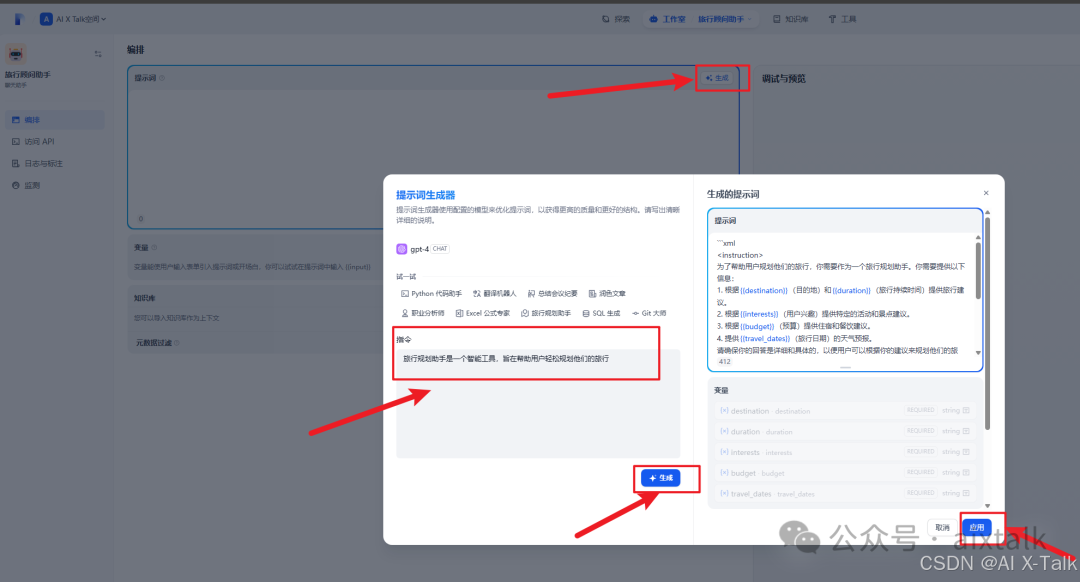Open 日志与标注 in the left sidebar
The width and height of the screenshot is (1080, 582).
(x=54, y=163)
